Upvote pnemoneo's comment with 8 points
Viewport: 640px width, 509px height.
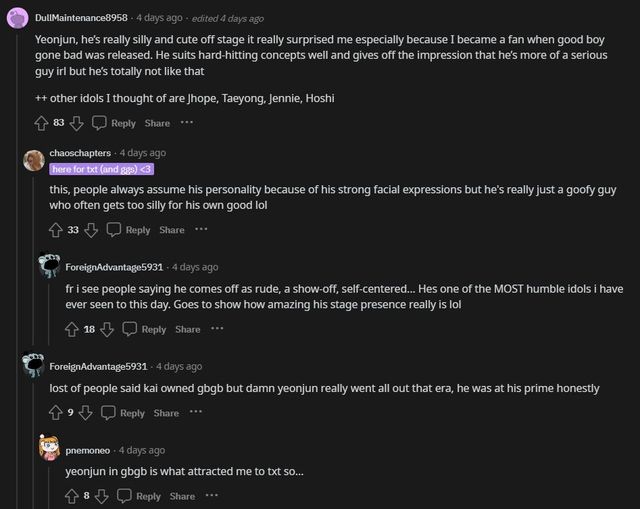click(72, 496)
